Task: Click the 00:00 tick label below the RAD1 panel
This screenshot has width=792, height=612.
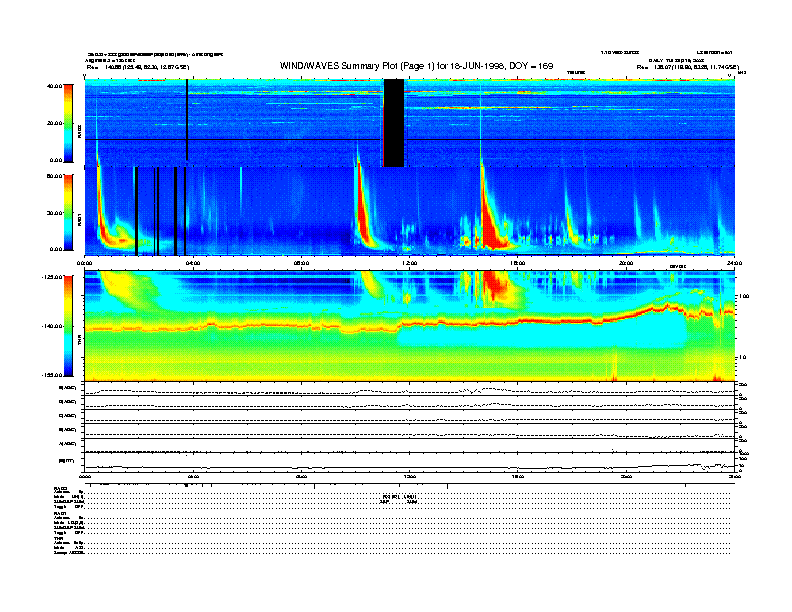Action: (84, 263)
